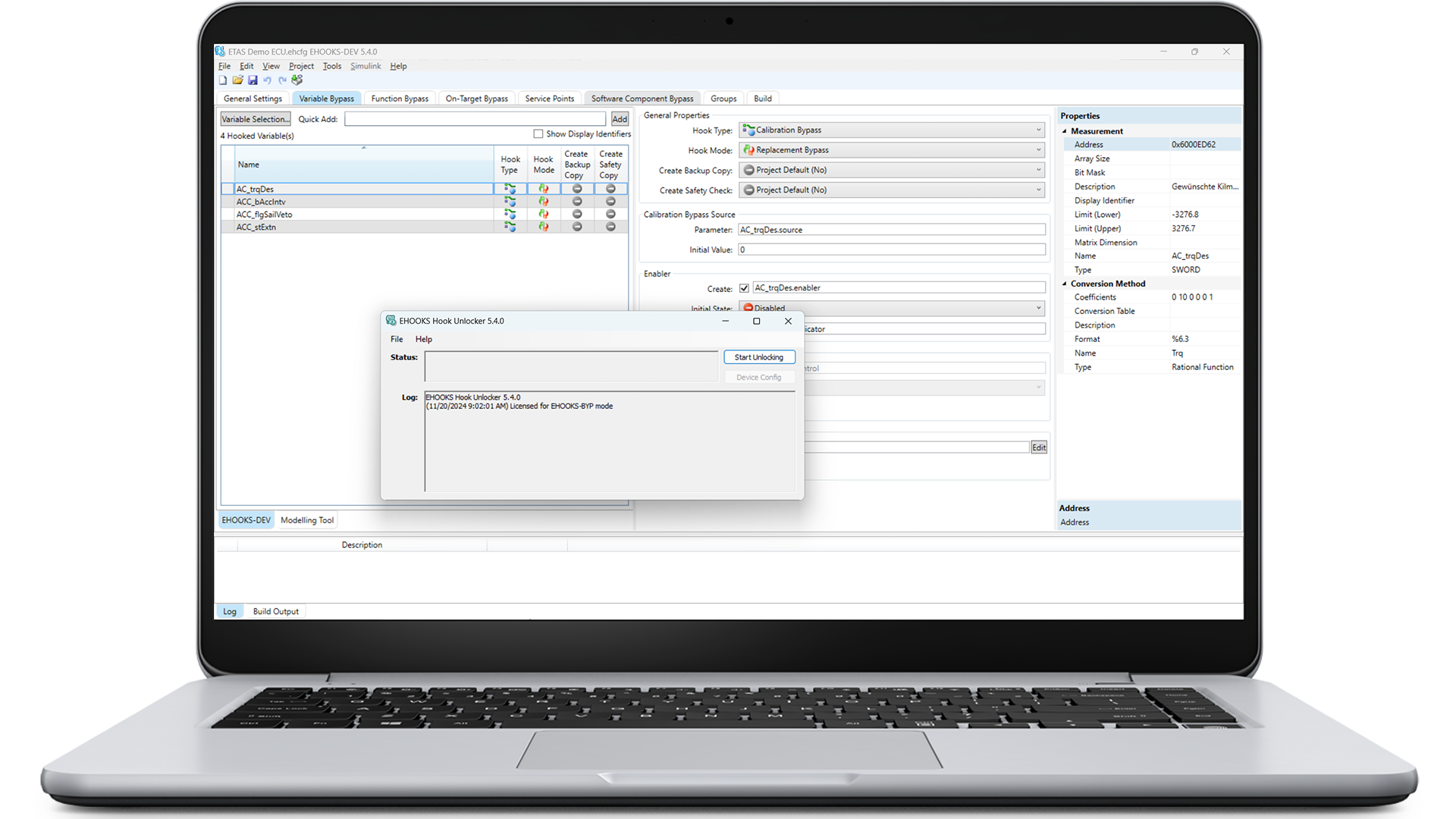Image resolution: width=1456 pixels, height=819 pixels.
Task: Click the Hook Unlocker dialog title icon
Action: (391, 321)
